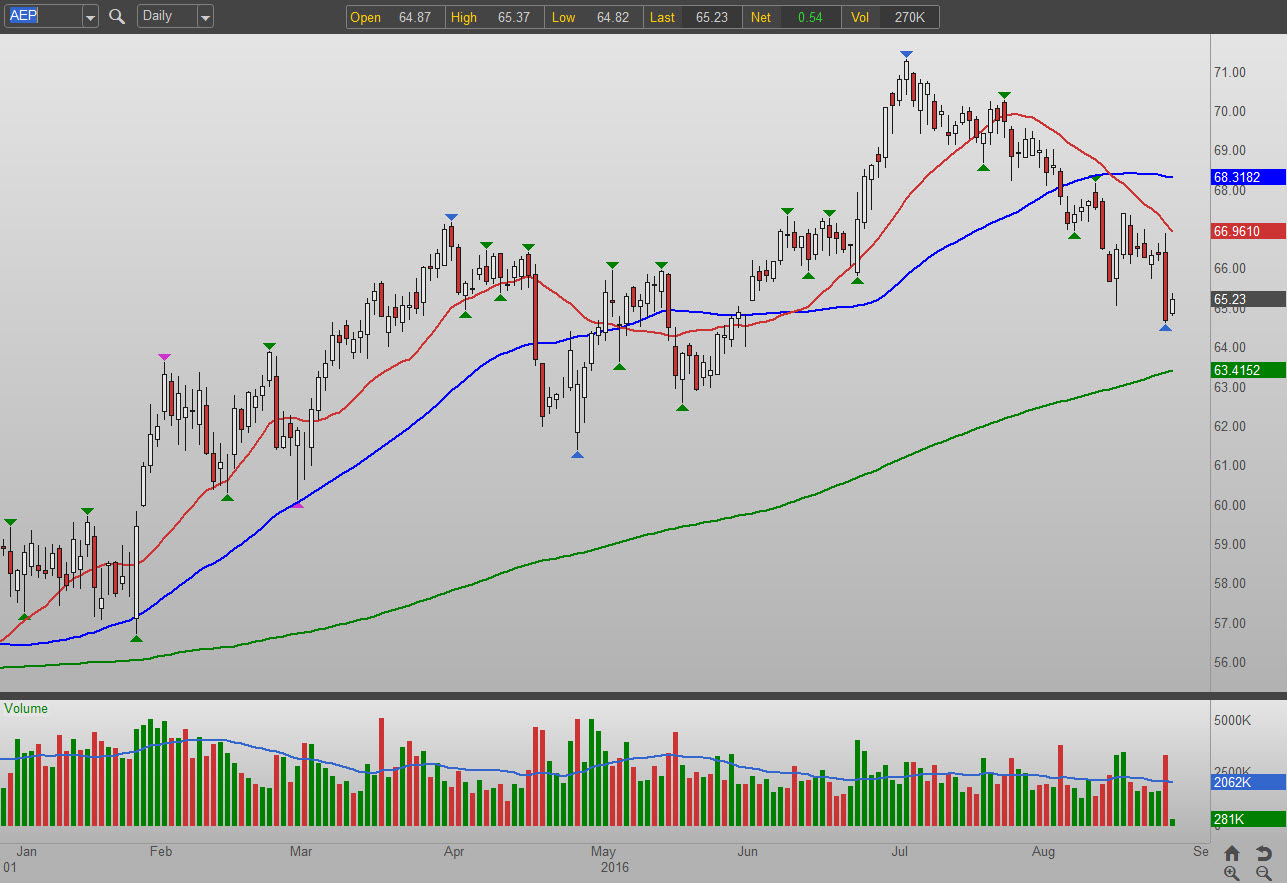Viewport: 1287px width, 883px height.
Task: Click the AEP symbol input field
Action: coord(43,17)
